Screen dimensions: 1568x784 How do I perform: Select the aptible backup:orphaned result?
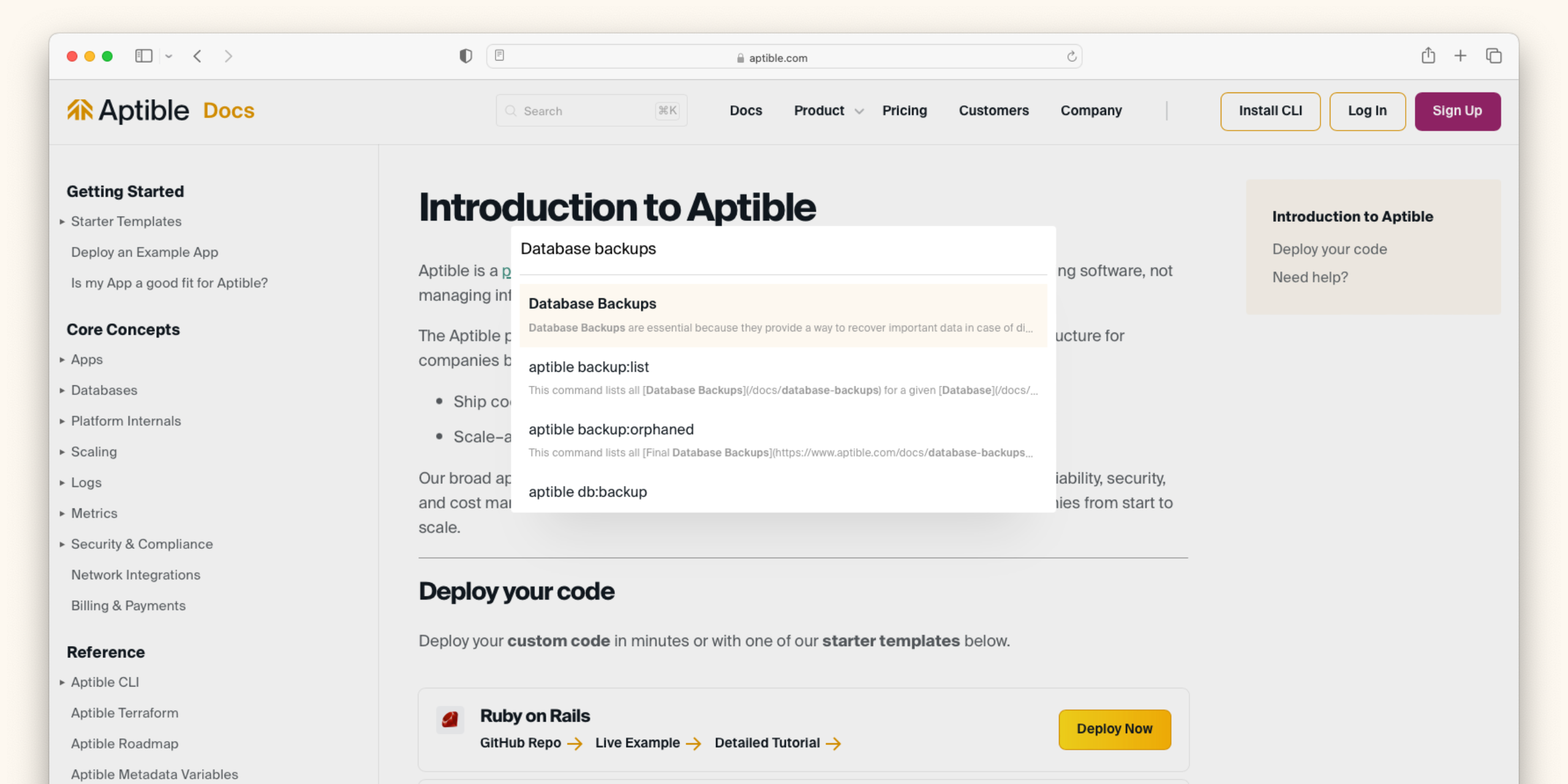point(783,440)
